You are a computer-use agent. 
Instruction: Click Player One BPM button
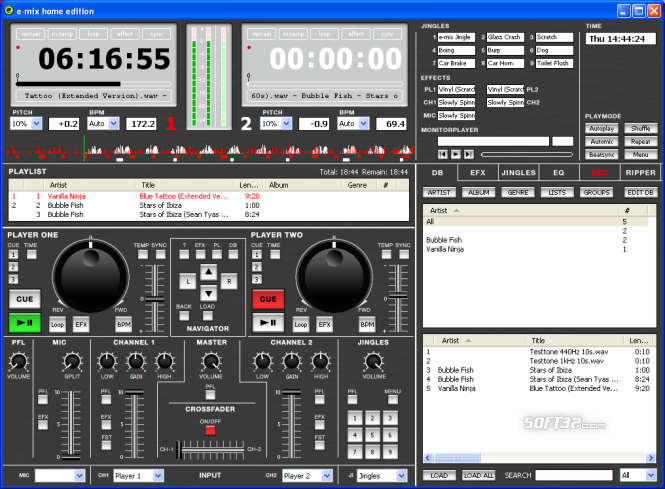[x=123, y=325]
